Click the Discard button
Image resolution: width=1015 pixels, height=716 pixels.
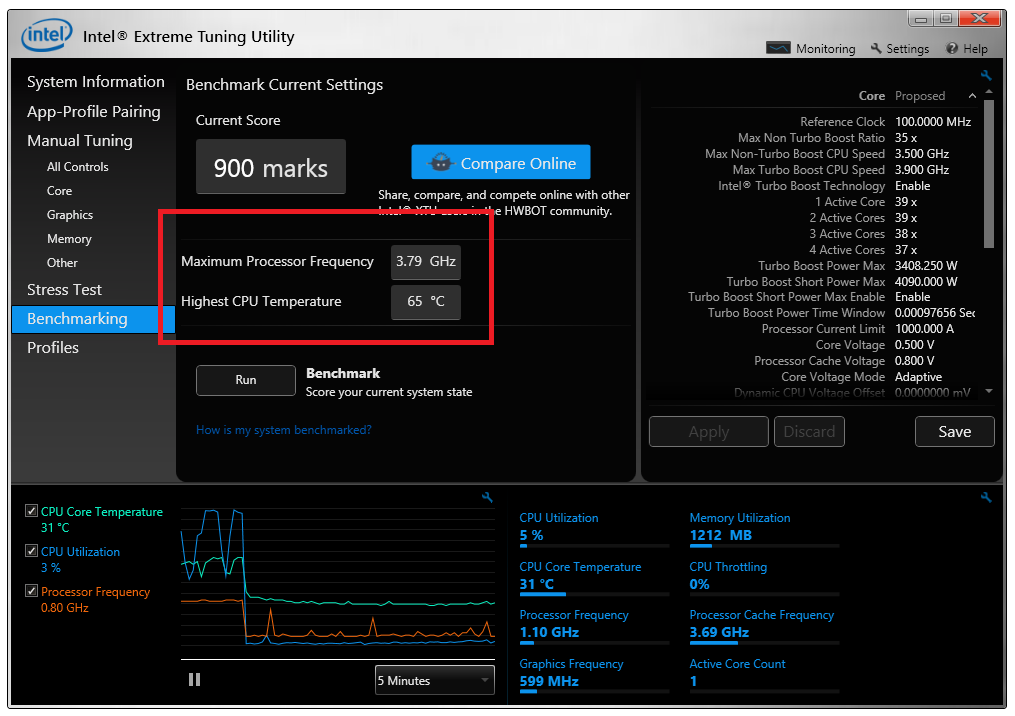pyautogui.click(x=809, y=431)
